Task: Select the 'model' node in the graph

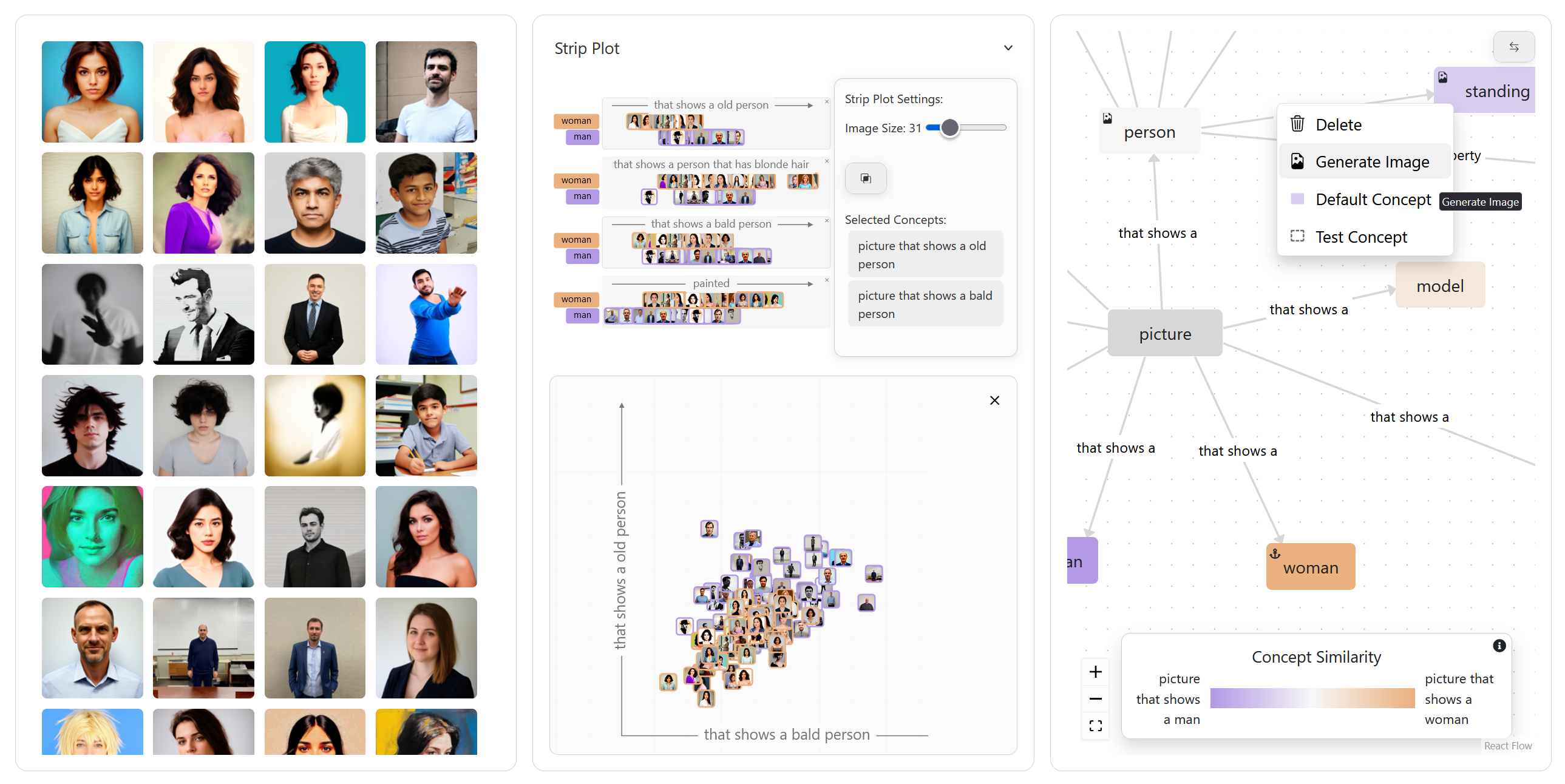Action: 1440,285
